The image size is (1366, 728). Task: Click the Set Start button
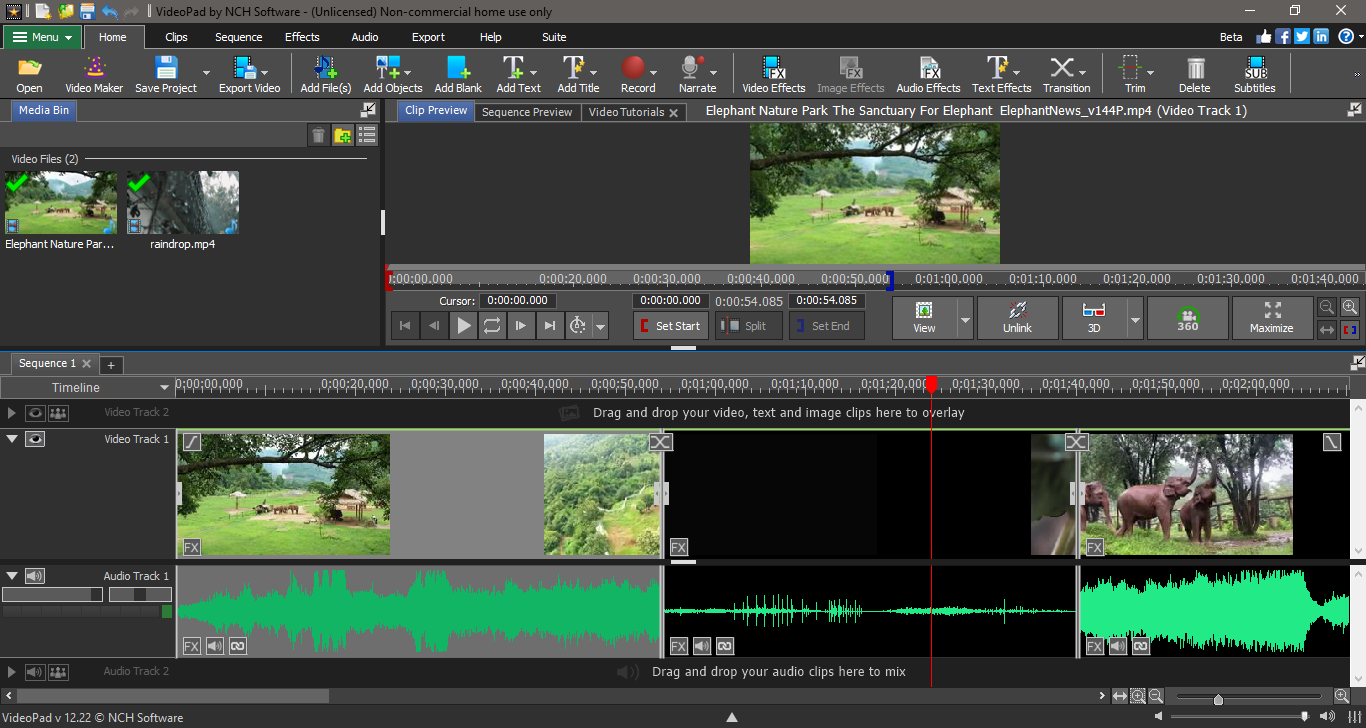[670, 326]
